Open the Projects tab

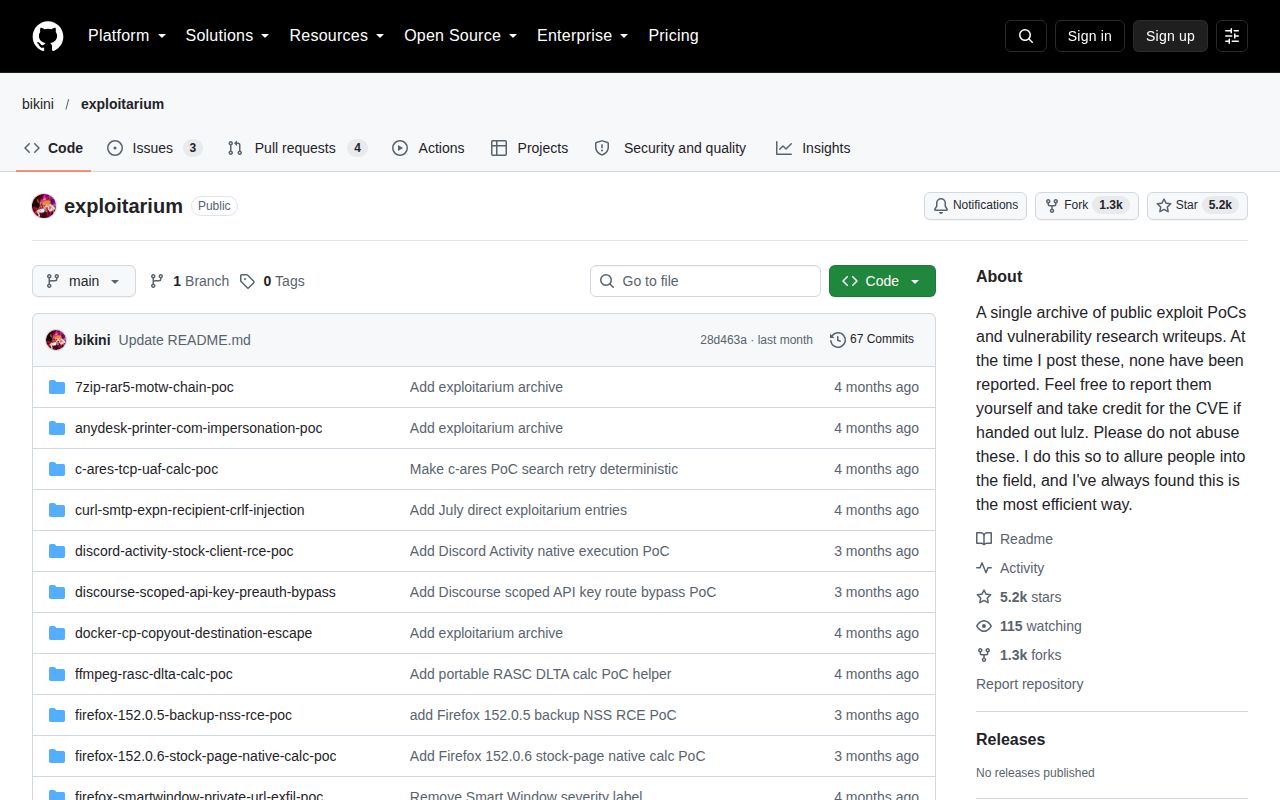(530, 148)
